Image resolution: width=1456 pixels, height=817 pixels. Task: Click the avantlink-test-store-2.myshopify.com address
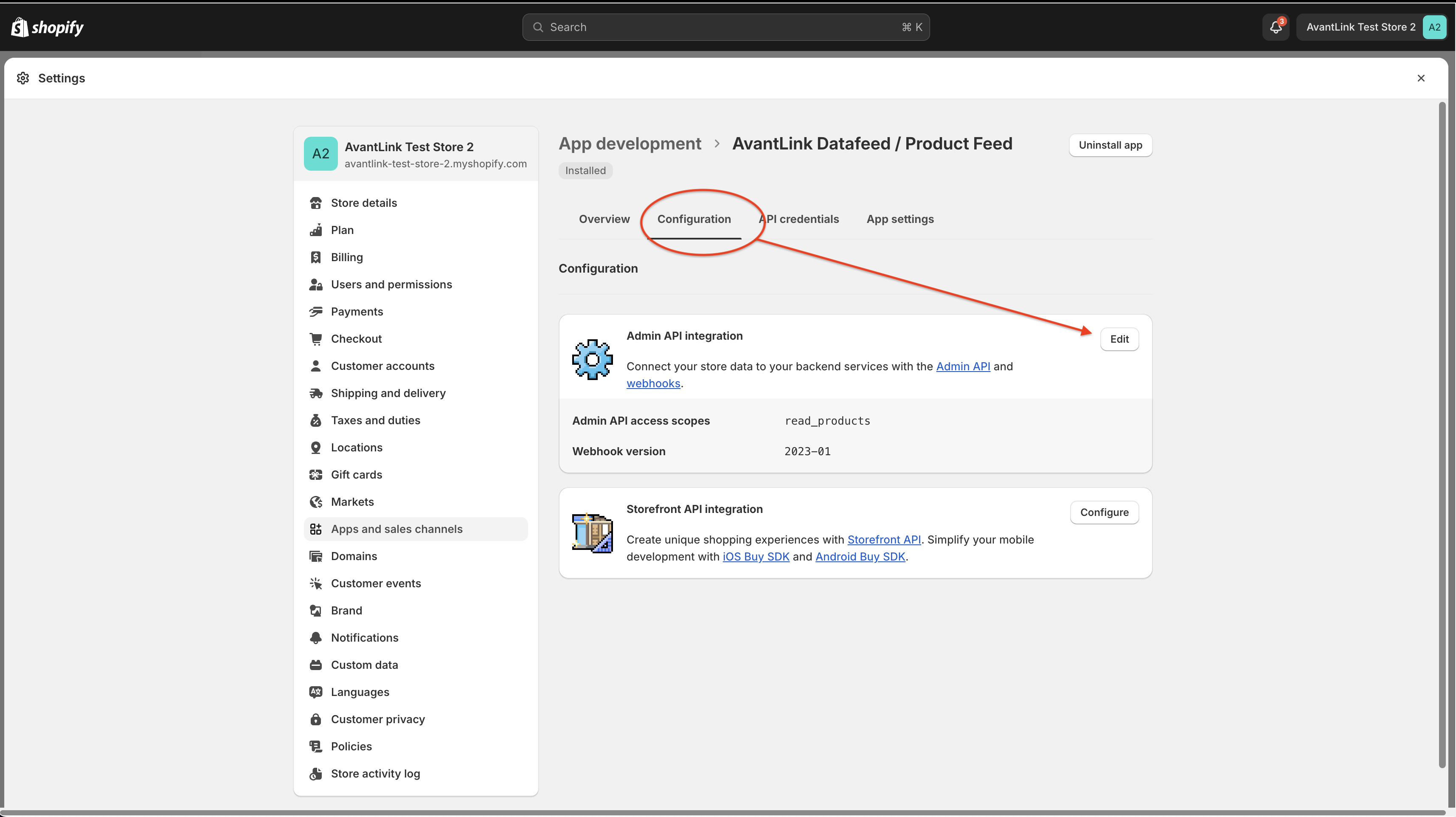click(x=435, y=164)
